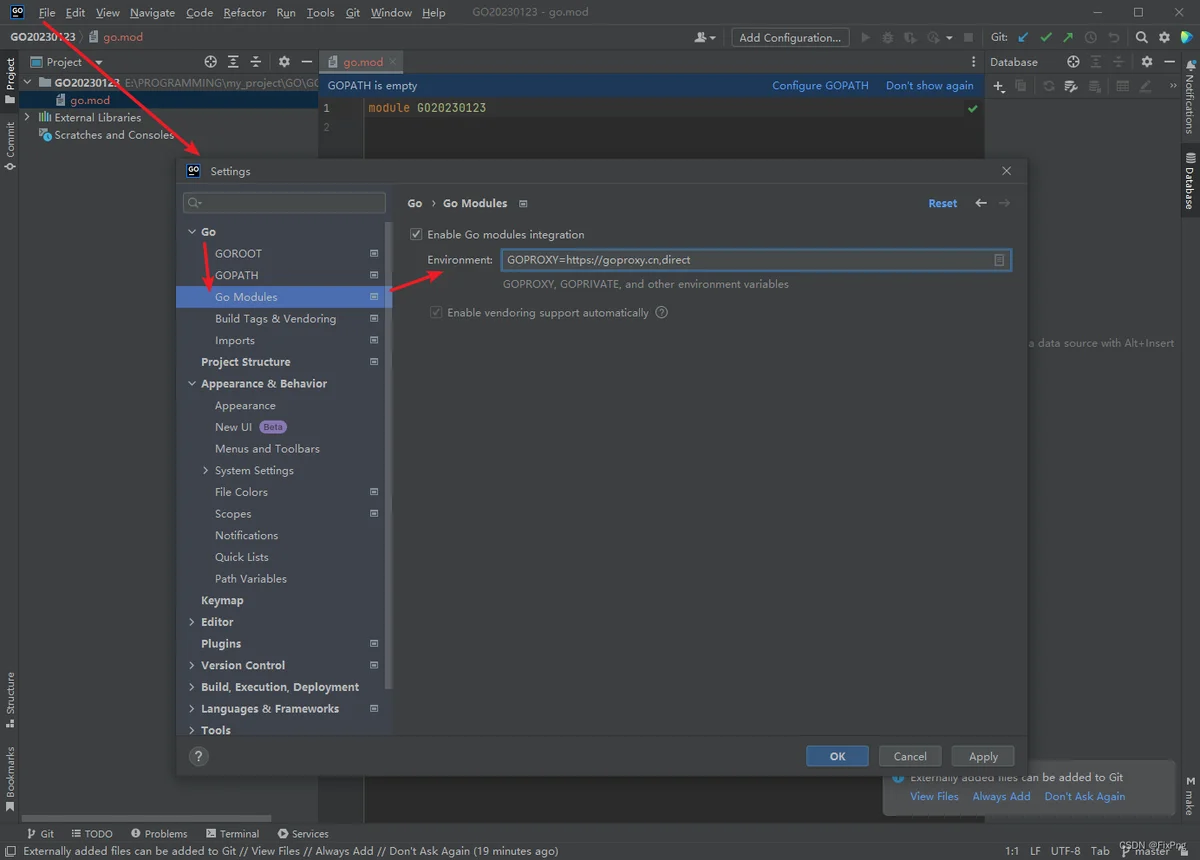The width and height of the screenshot is (1200, 860).
Task: Expand External Libraries in Project tree
Action: click(28, 117)
